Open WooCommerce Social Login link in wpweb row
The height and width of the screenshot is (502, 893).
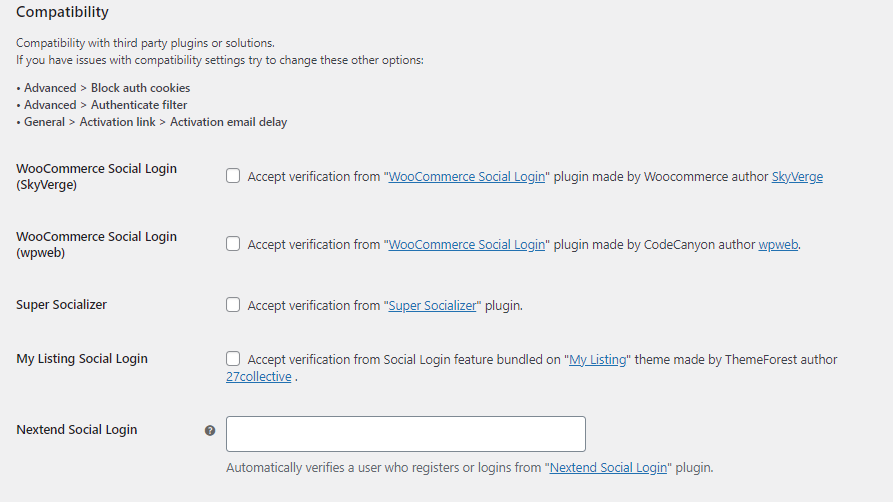coord(466,244)
